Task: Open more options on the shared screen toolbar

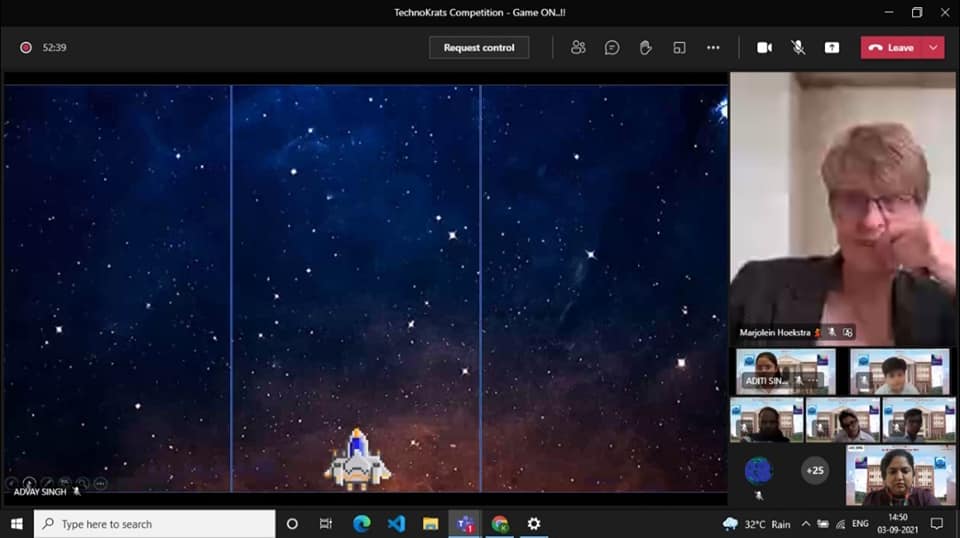Action: [x=100, y=484]
